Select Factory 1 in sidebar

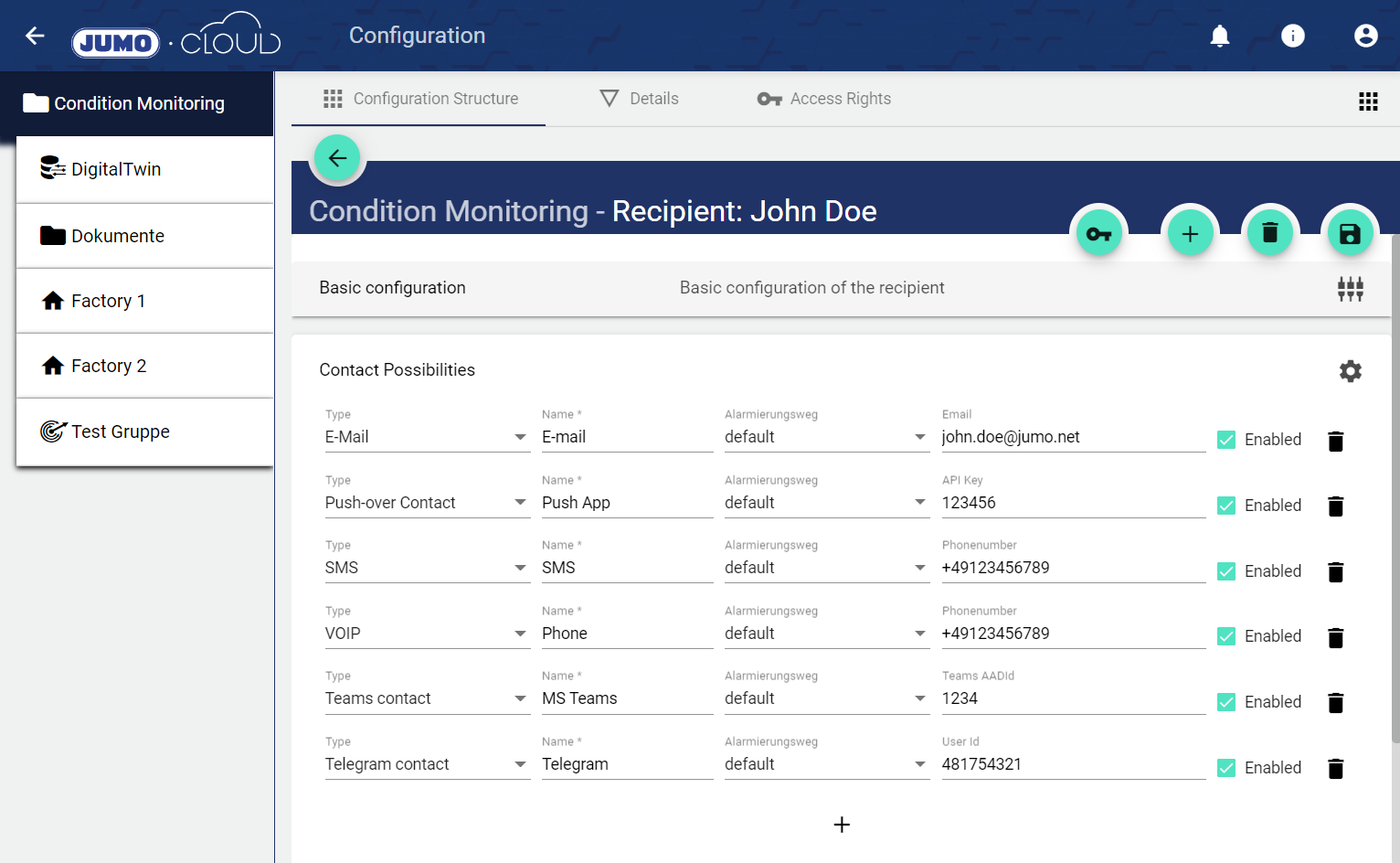click(108, 301)
